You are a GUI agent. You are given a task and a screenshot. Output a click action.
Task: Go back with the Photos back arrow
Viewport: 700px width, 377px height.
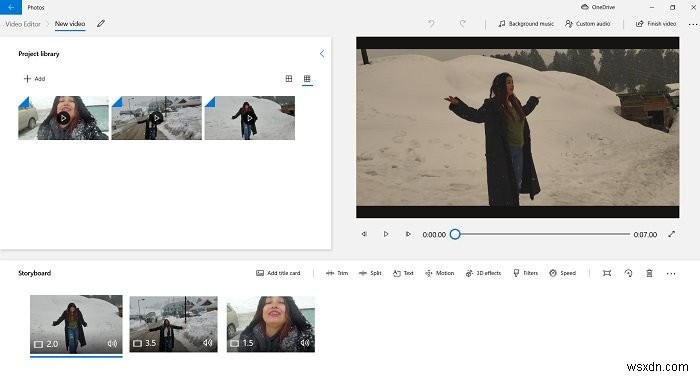point(11,7)
